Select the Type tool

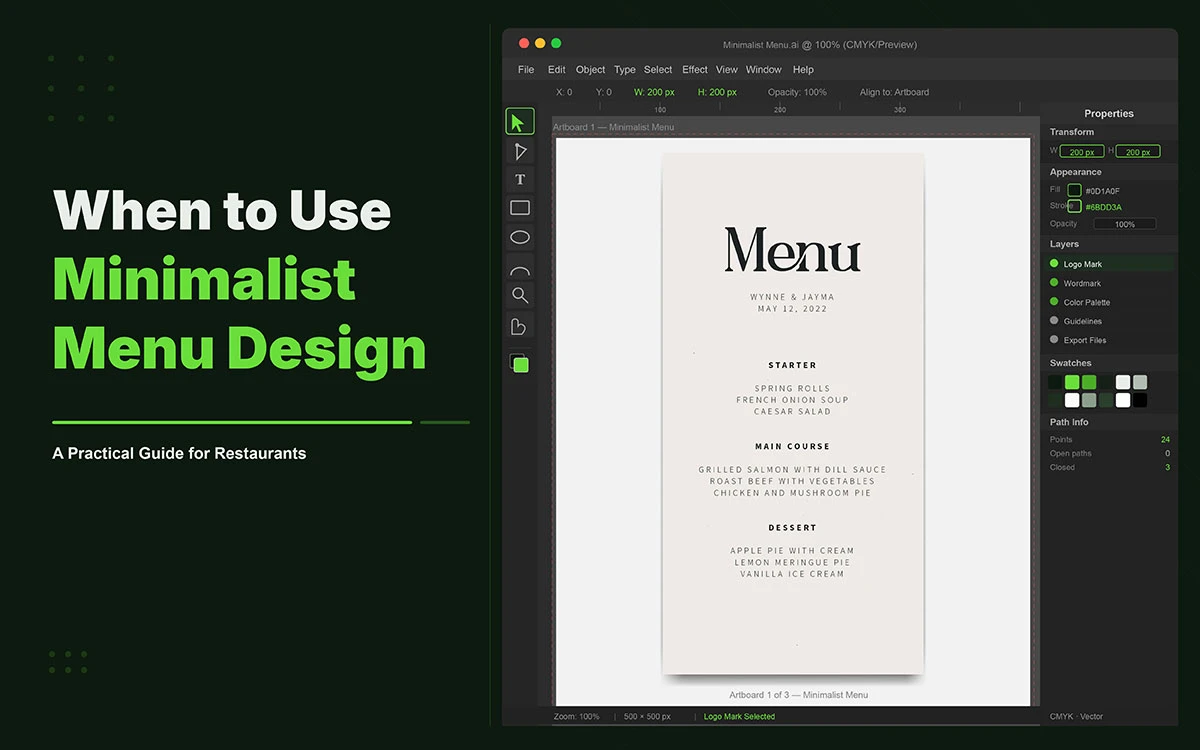[519, 180]
